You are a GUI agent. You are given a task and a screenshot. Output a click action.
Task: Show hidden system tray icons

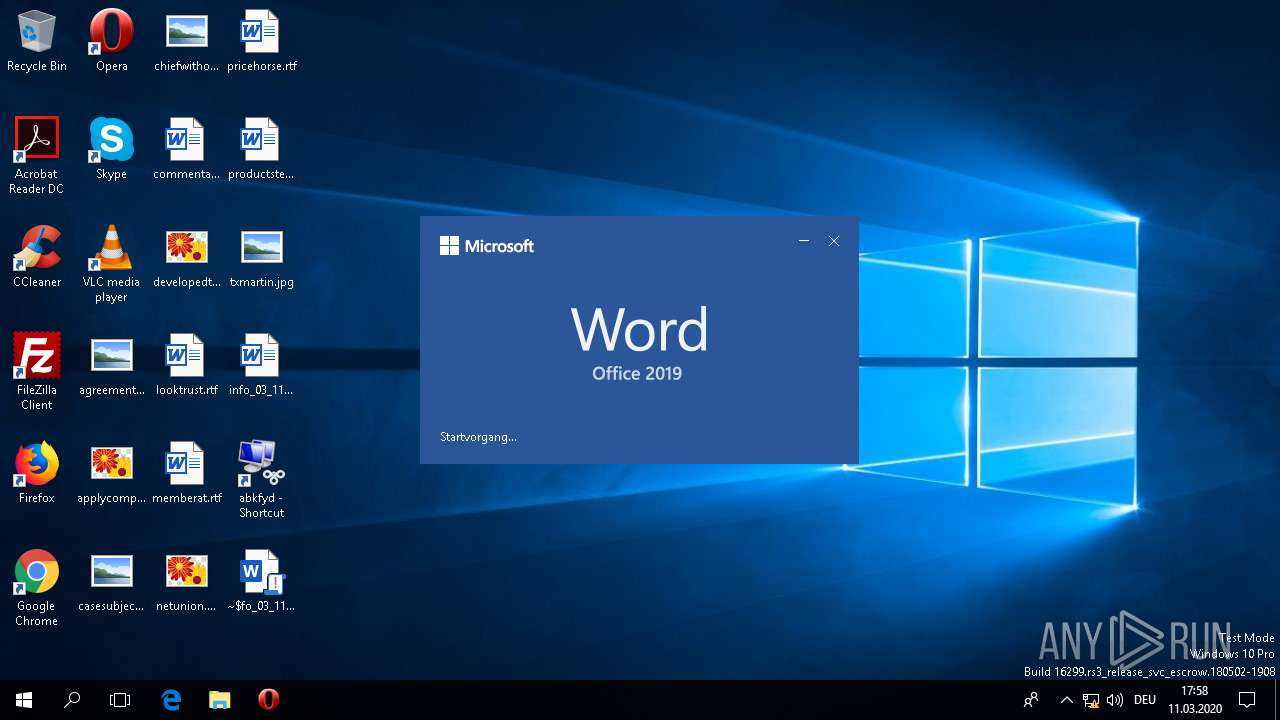(1066, 700)
